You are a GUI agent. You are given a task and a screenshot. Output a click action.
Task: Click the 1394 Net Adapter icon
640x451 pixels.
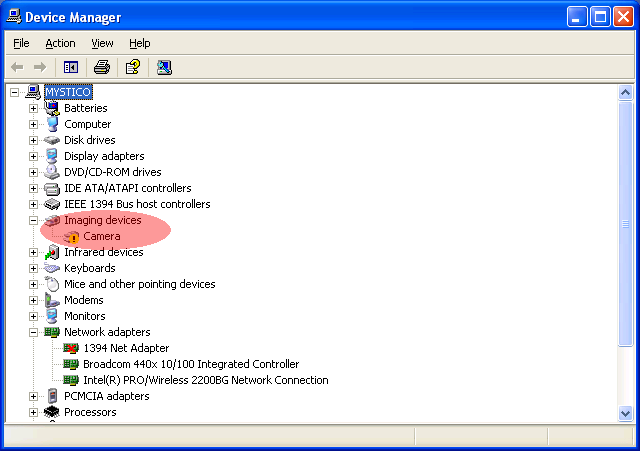click(x=71, y=348)
